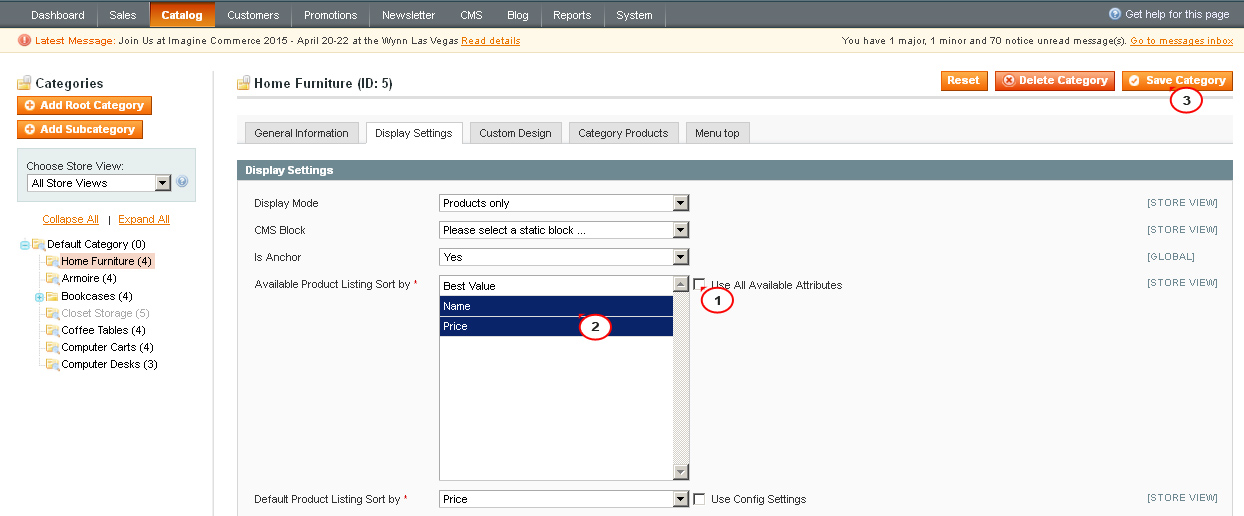Click the Computer Desks folder icon
This screenshot has height=516, width=1244.
click(x=52, y=364)
